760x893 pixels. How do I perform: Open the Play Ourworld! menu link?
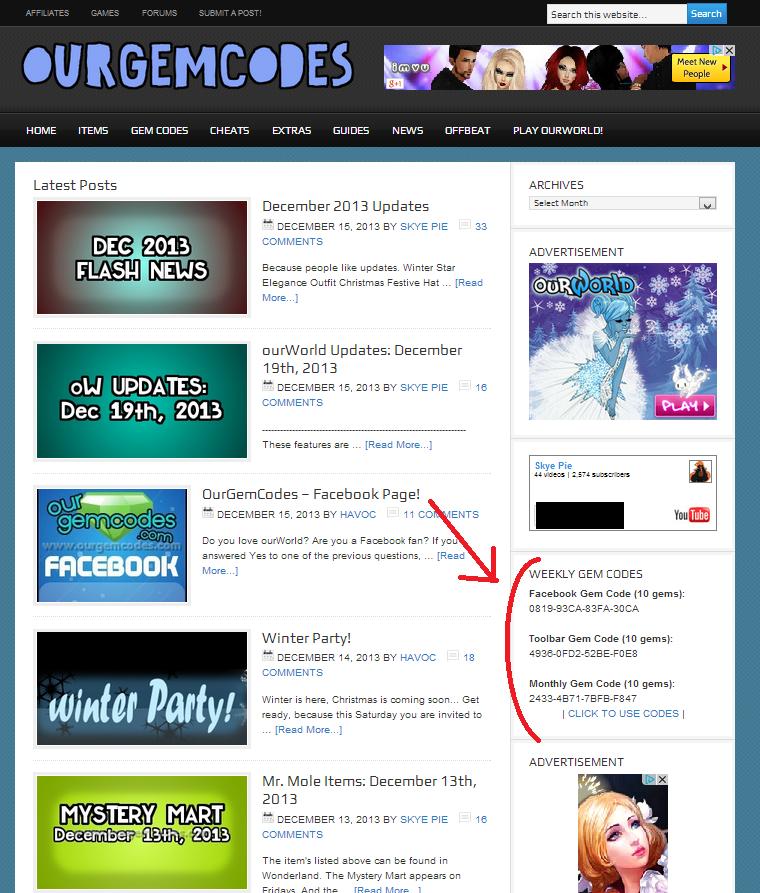click(x=557, y=131)
